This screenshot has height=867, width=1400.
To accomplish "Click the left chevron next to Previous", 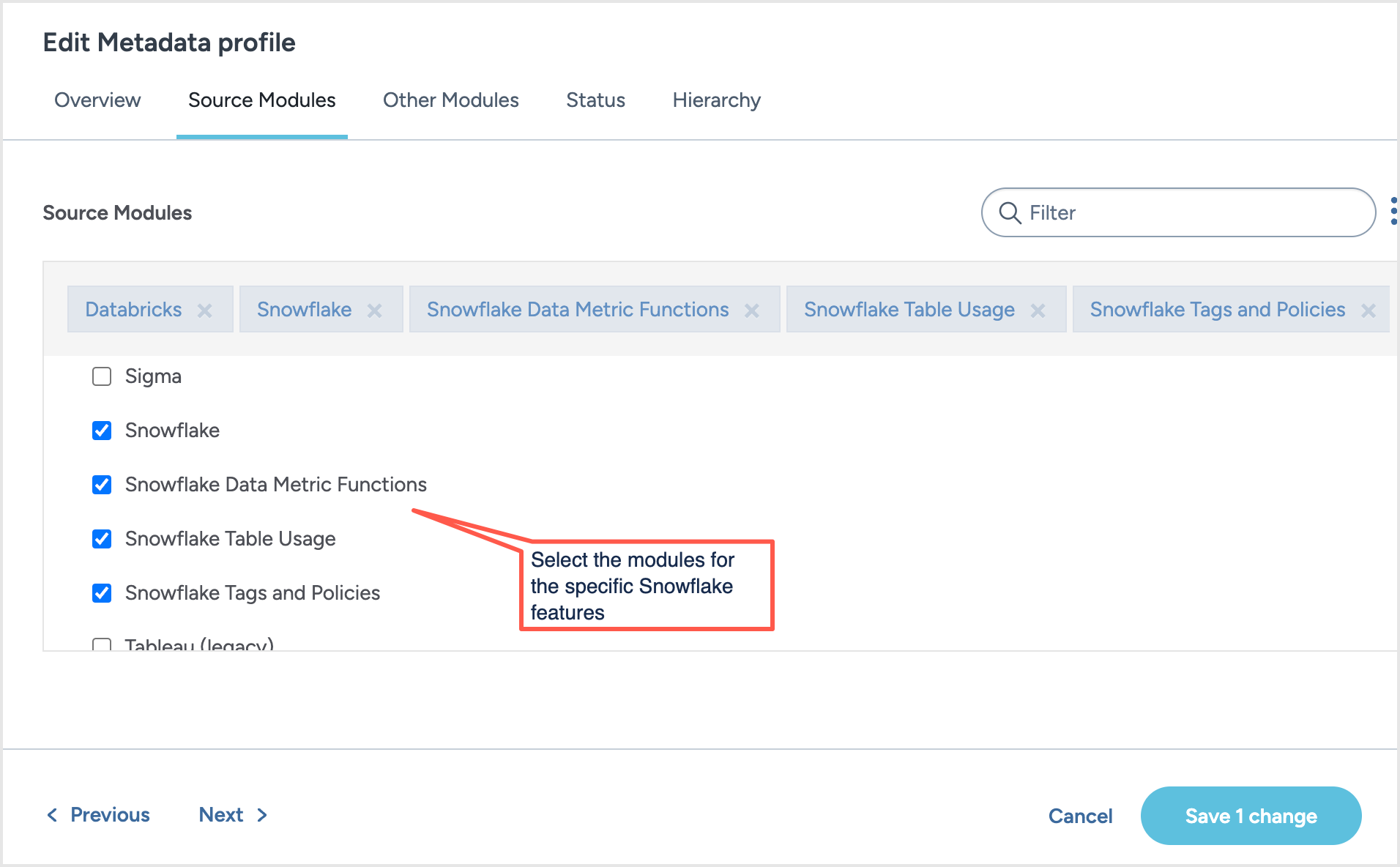I will [x=52, y=815].
